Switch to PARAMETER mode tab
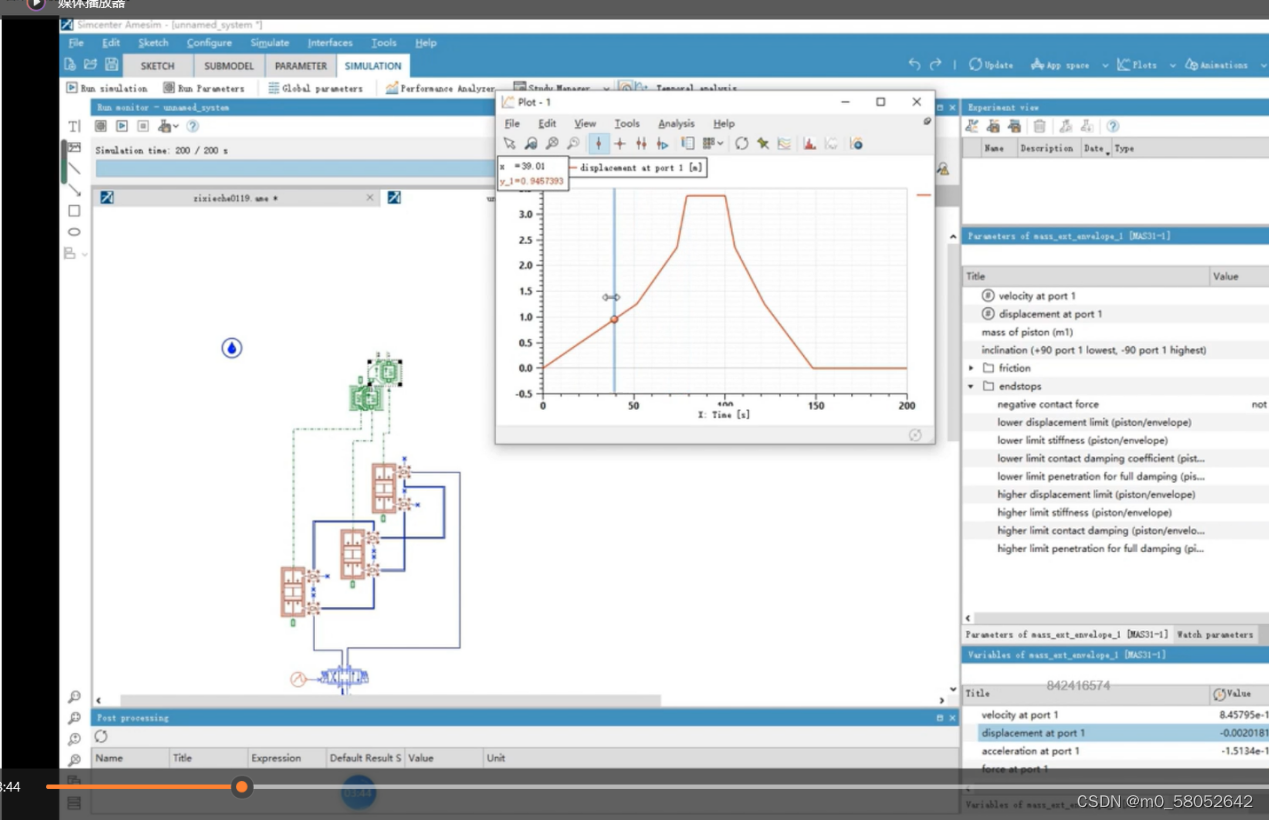The height and width of the screenshot is (820, 1269). (x=301, y=66)
